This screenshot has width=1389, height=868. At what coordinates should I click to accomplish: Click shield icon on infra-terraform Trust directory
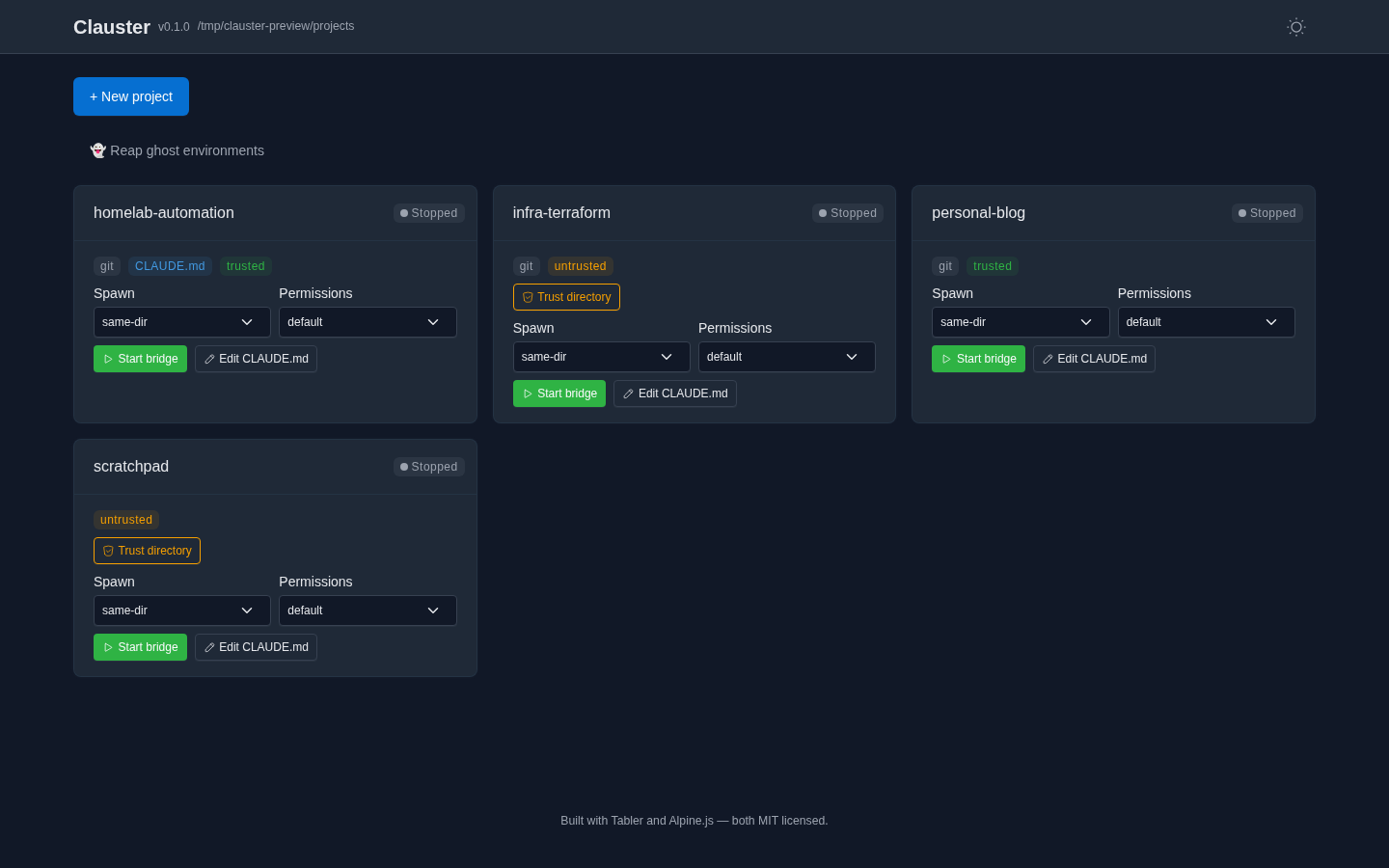coord(528,297)
